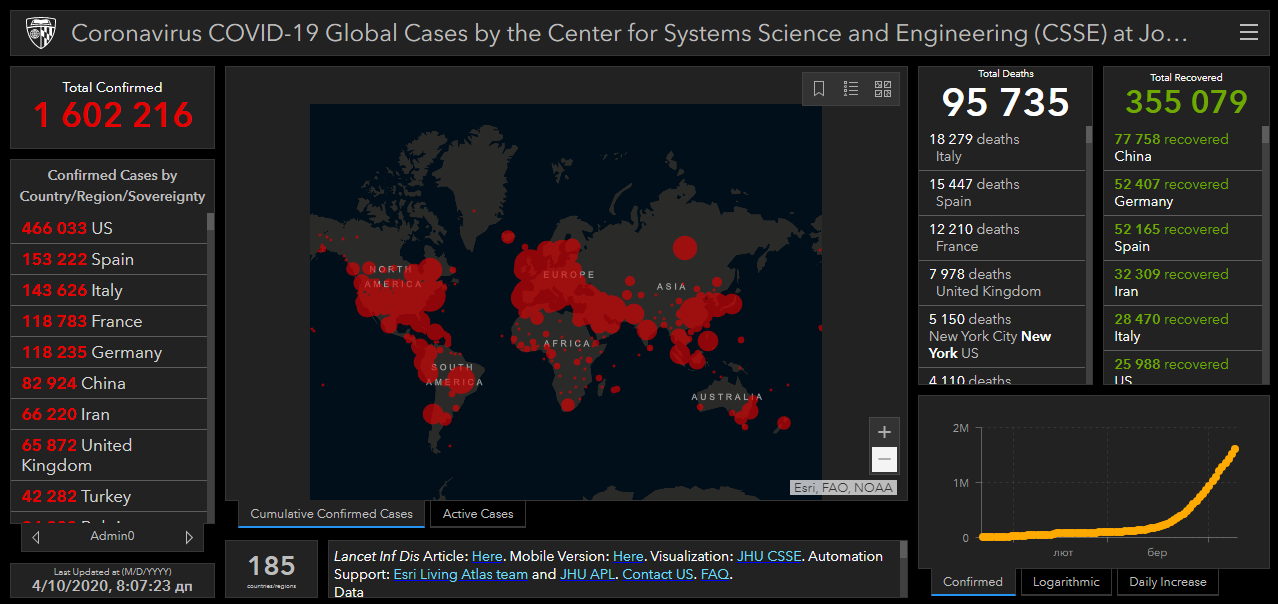Open the JHU APL link

[x=587, y=574]
